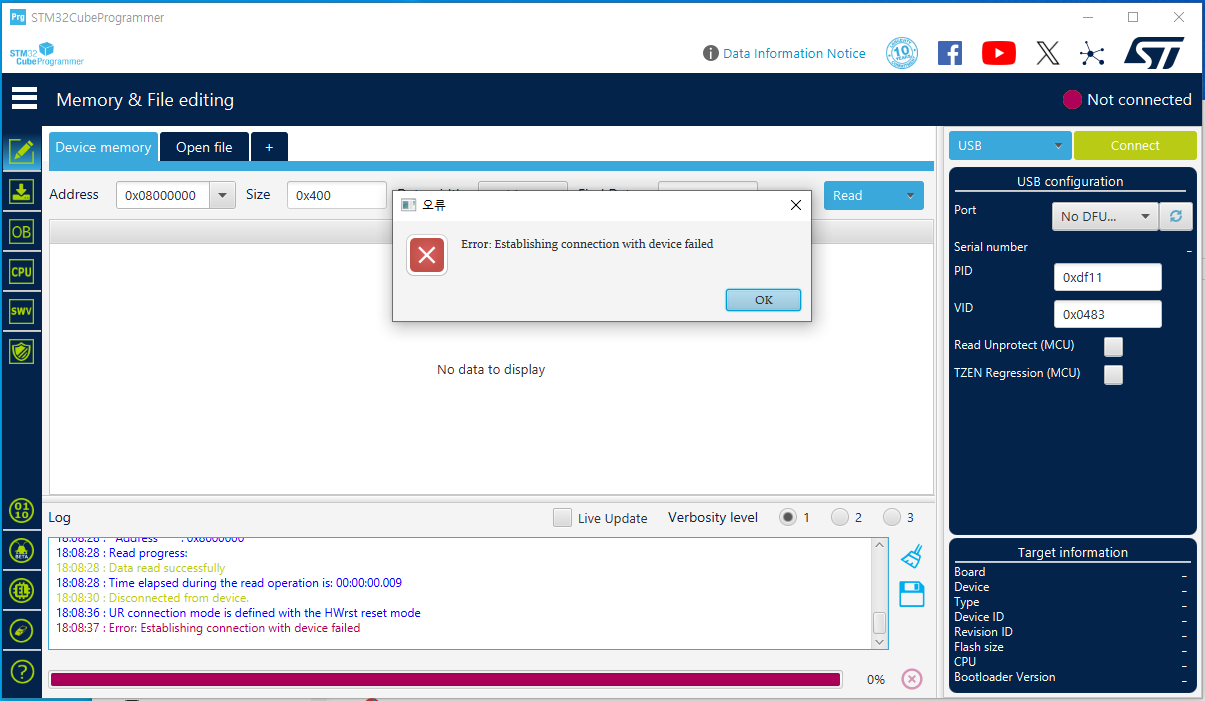Open the Address dropdown arrow
Viewport: 1205px width, 701px height.
tap(222, 195)
